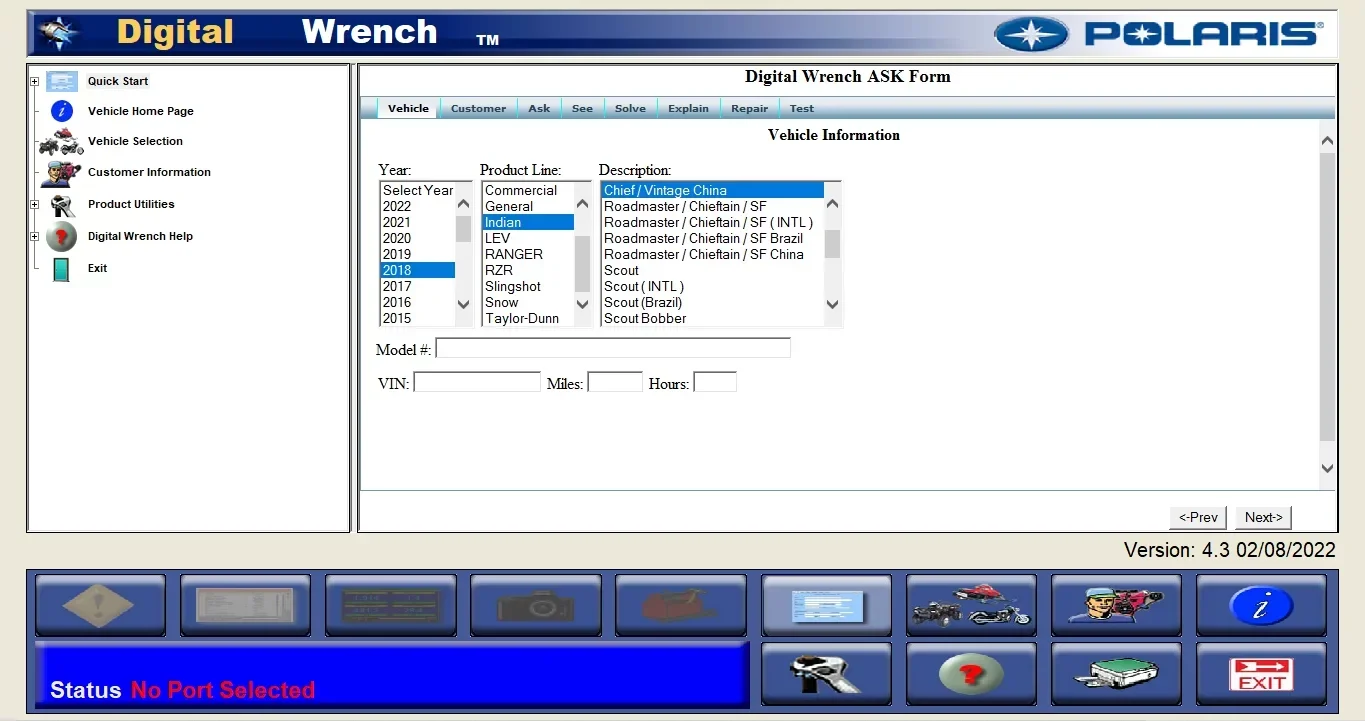Expand the Digital Wrench Help tree node

[x=33, y=236]
